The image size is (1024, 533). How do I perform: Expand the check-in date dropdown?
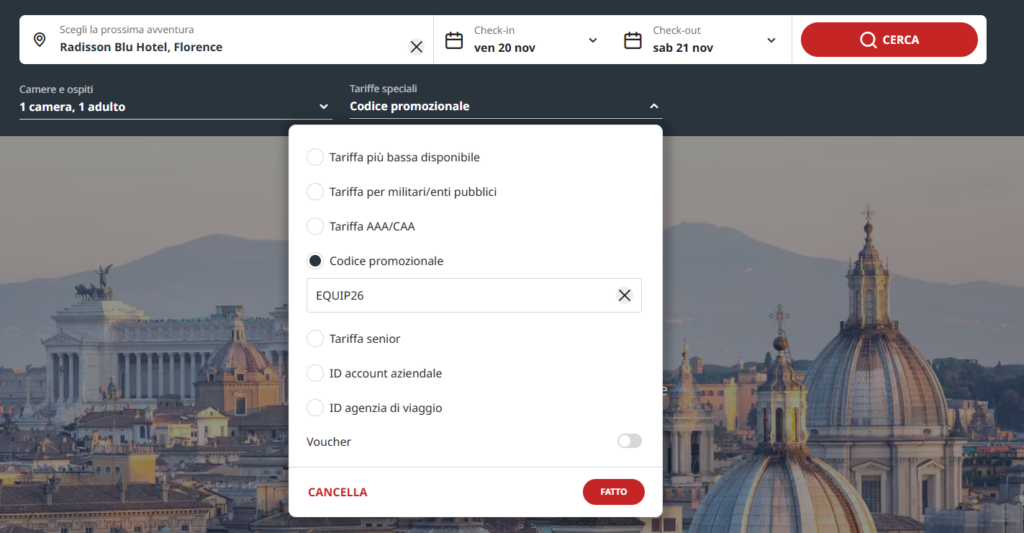(x=593, y=40)
